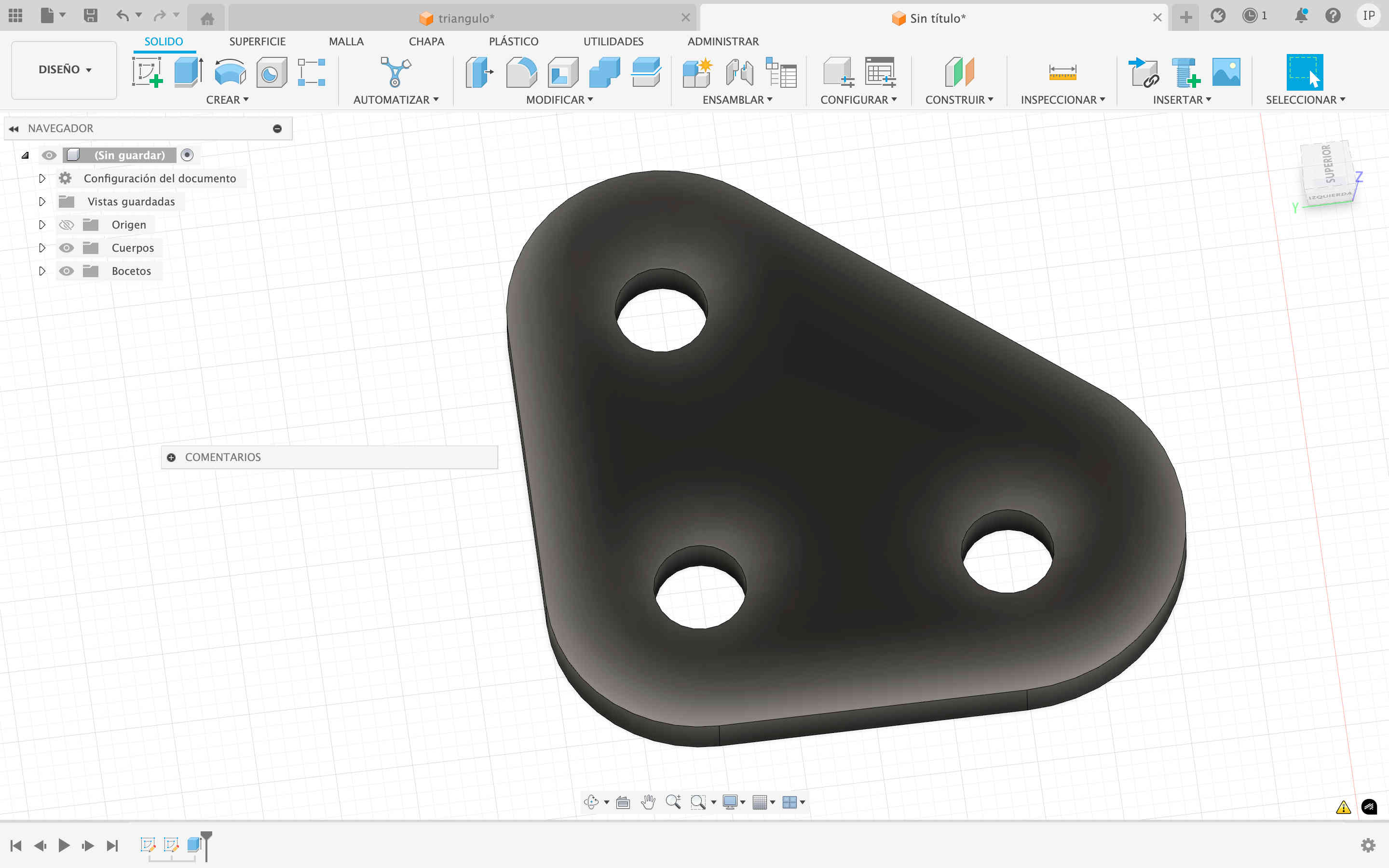The height and width of the screenshot is (868, 1389).
Task: Create a New Component
Action: click(x=697, y=72)
